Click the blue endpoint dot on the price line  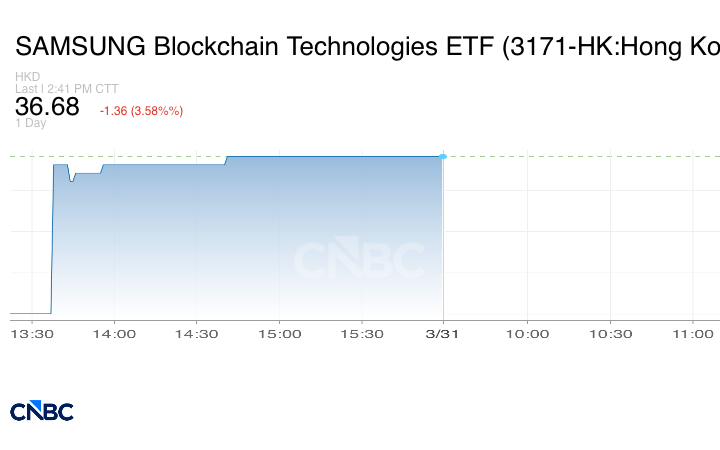[443, 156]
